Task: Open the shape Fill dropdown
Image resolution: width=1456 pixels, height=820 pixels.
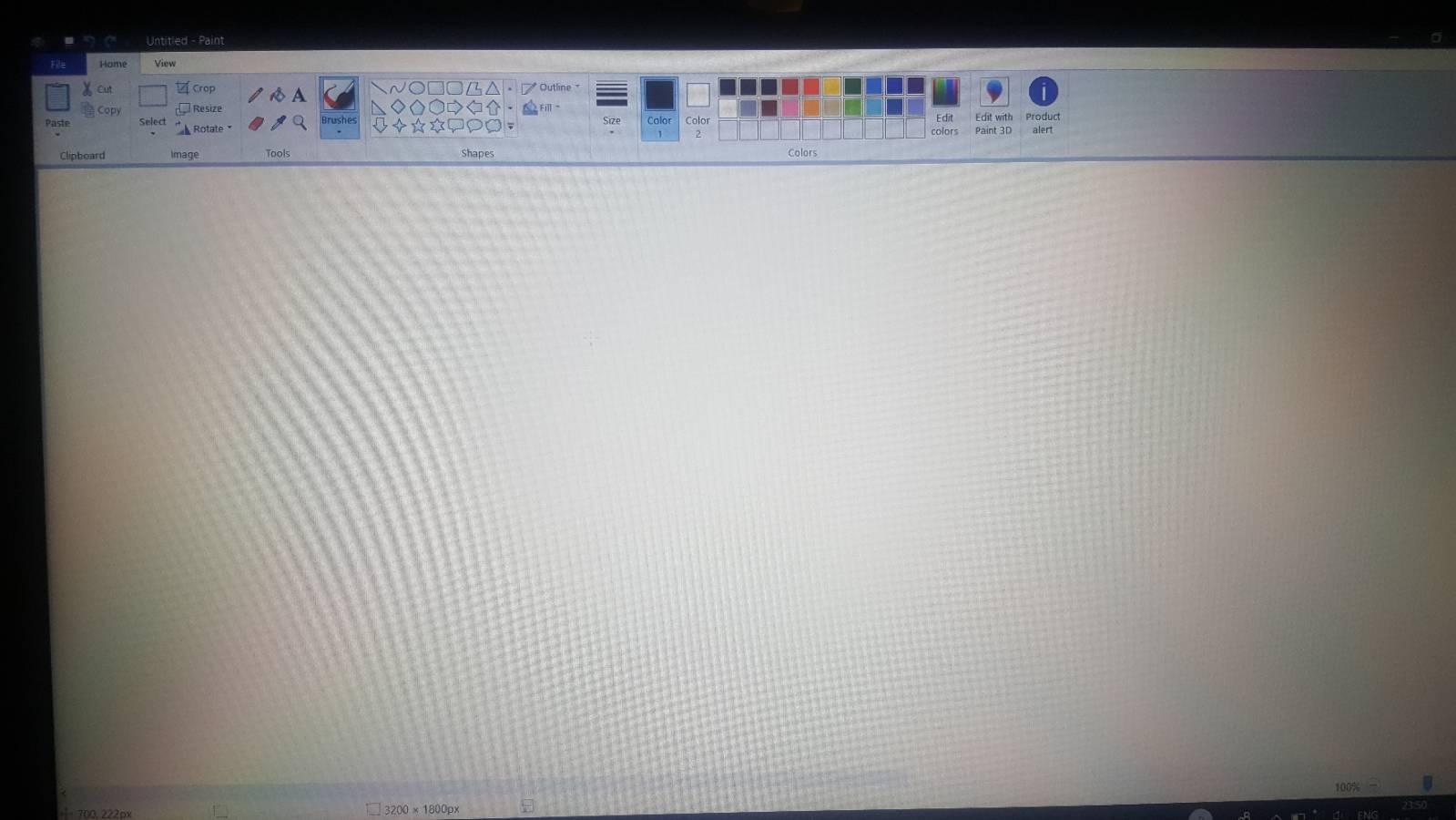Action: 542,108
